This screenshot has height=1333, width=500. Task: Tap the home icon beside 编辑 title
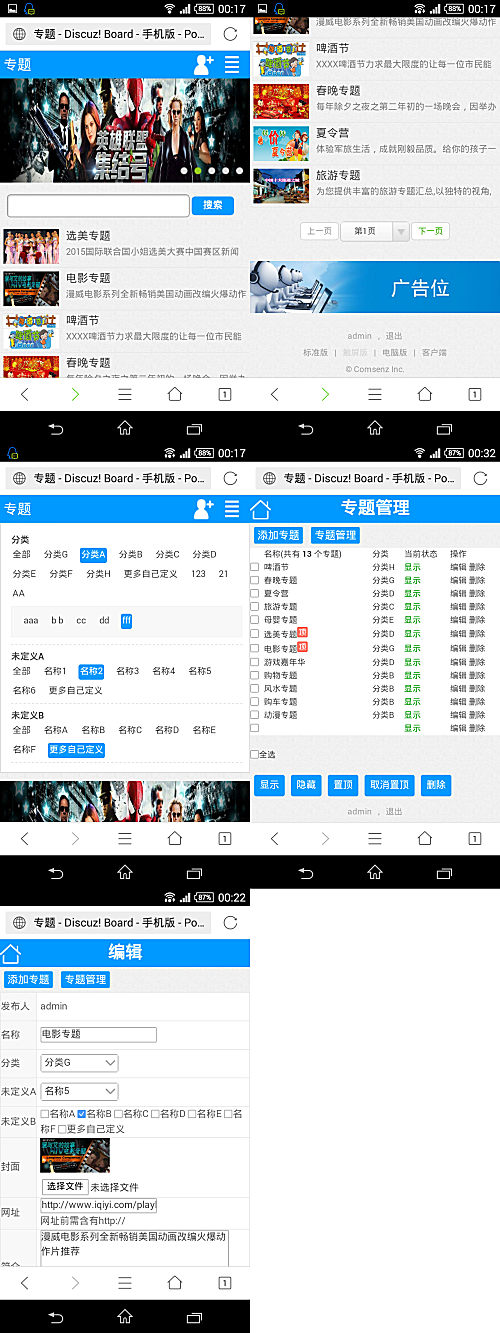pyautogui.click(x=10, y=954)
